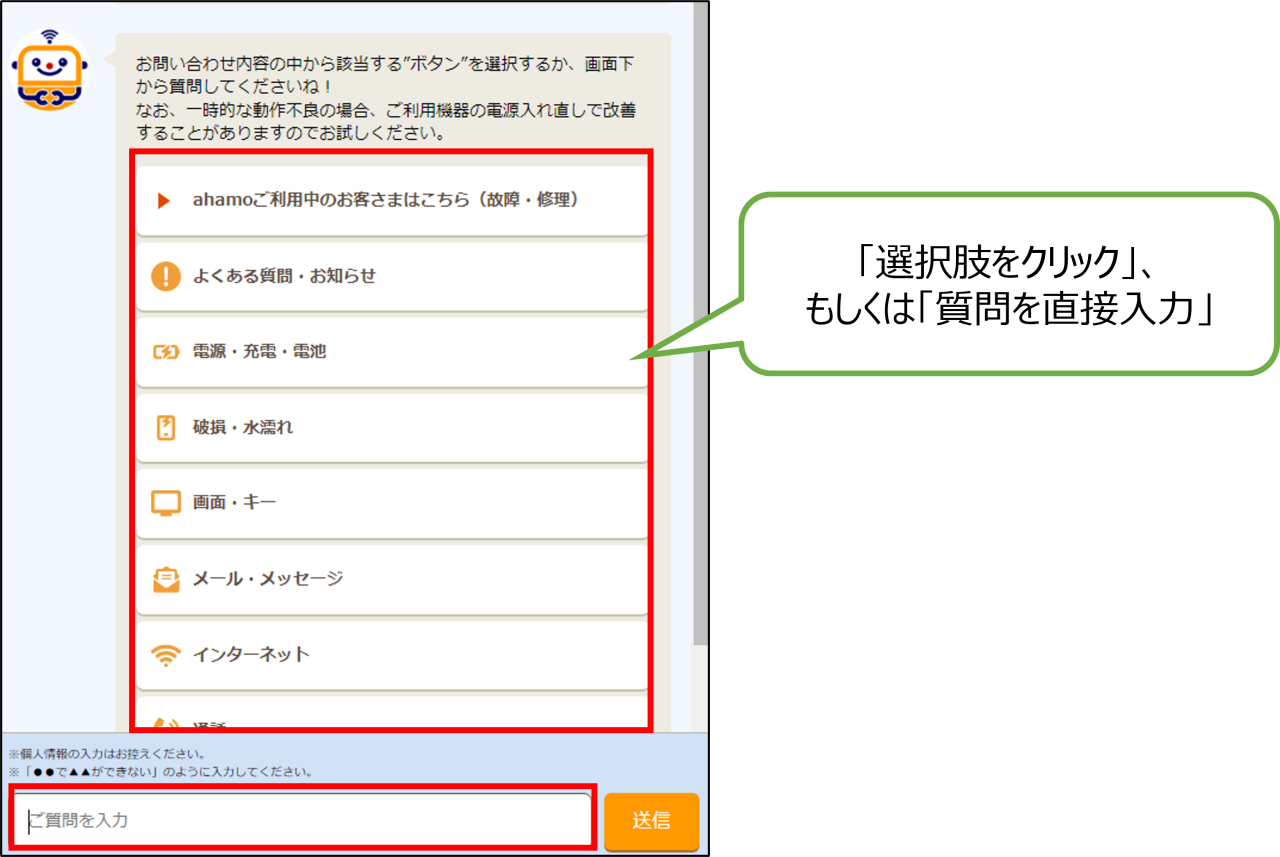Choose the メール・メッセージ category
The image size is (1280, 857).
pos(268,579)
